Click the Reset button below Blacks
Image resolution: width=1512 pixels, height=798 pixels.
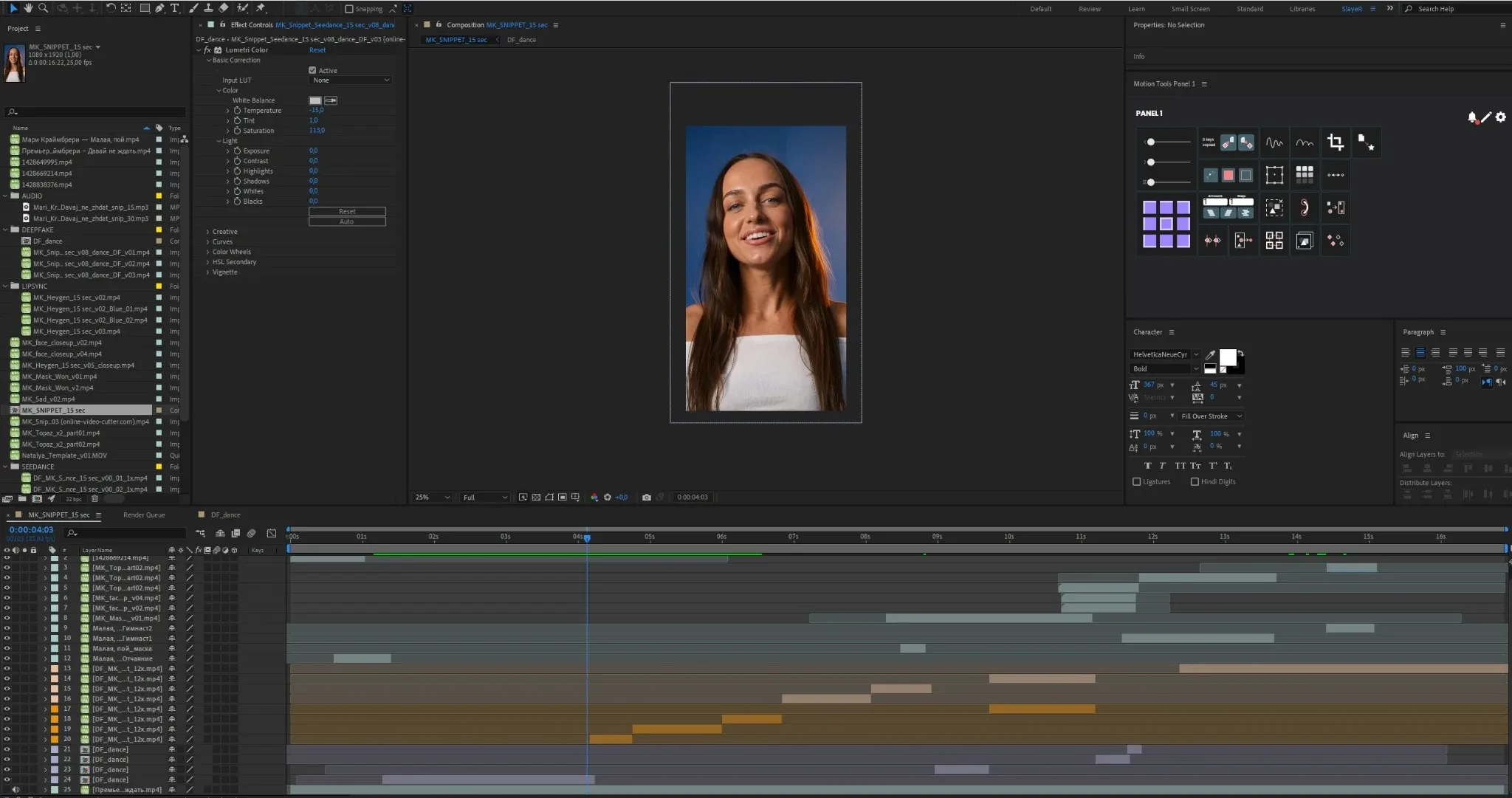click(x=347, y=211)
